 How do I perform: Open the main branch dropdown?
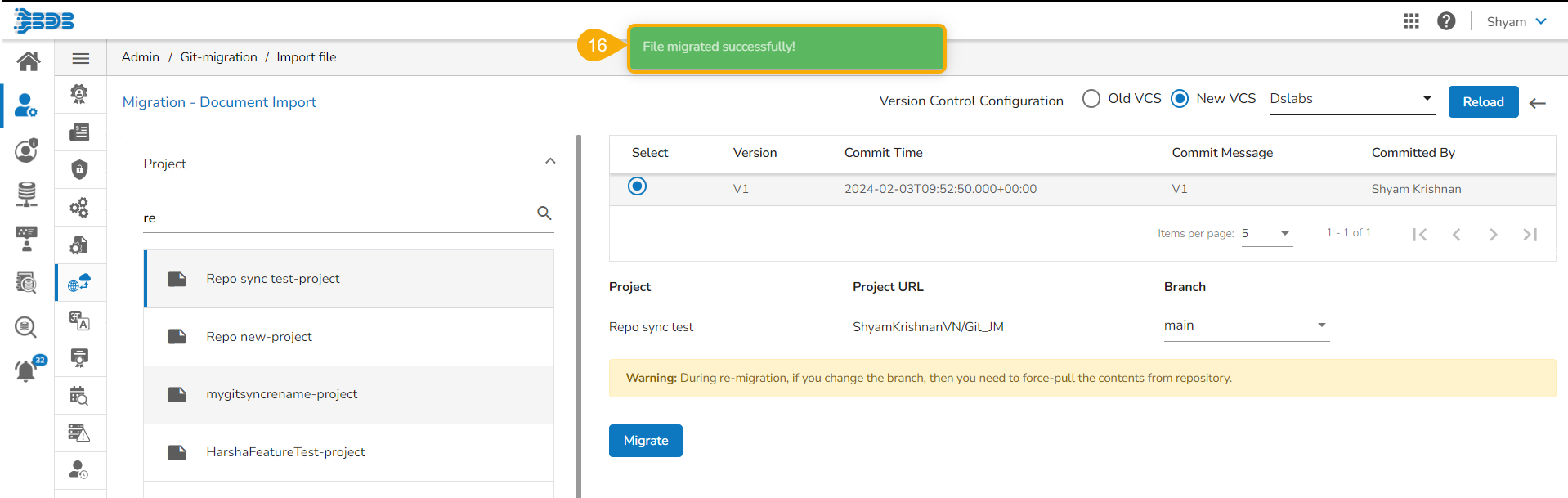pos(1246,325)
